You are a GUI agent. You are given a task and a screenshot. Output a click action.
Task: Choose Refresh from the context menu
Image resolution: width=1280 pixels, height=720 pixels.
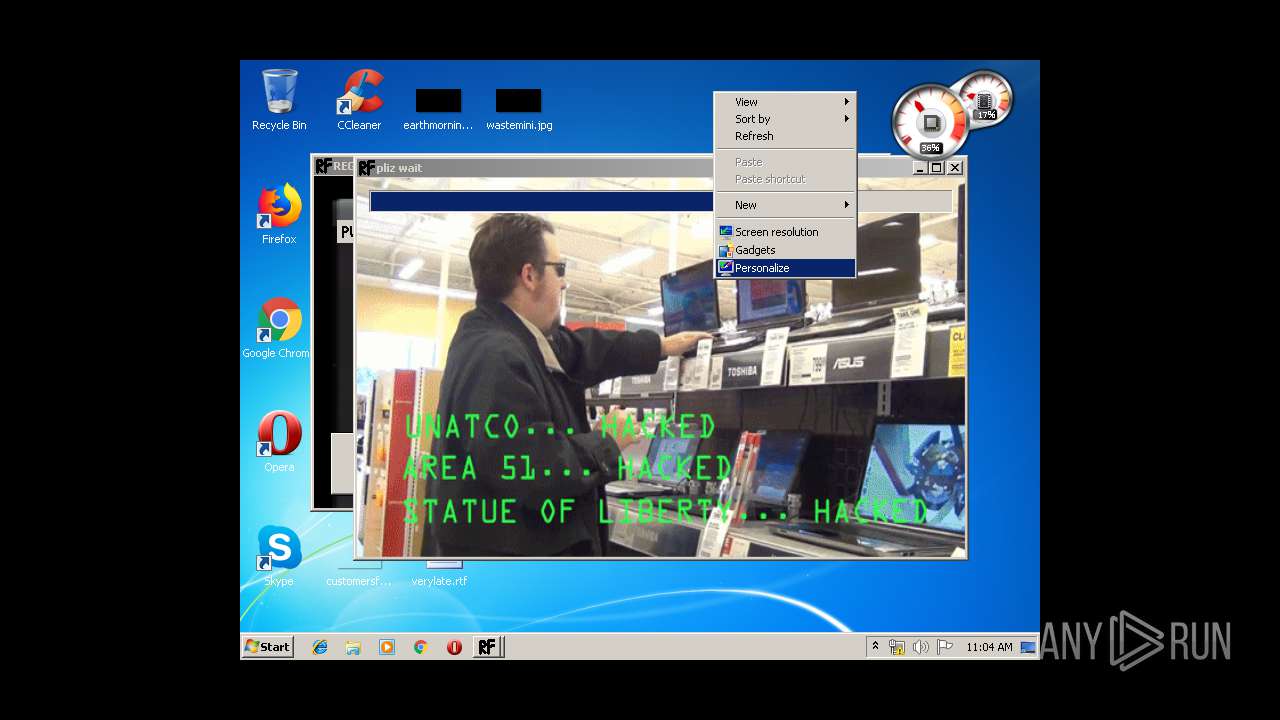tap(785, 136)
